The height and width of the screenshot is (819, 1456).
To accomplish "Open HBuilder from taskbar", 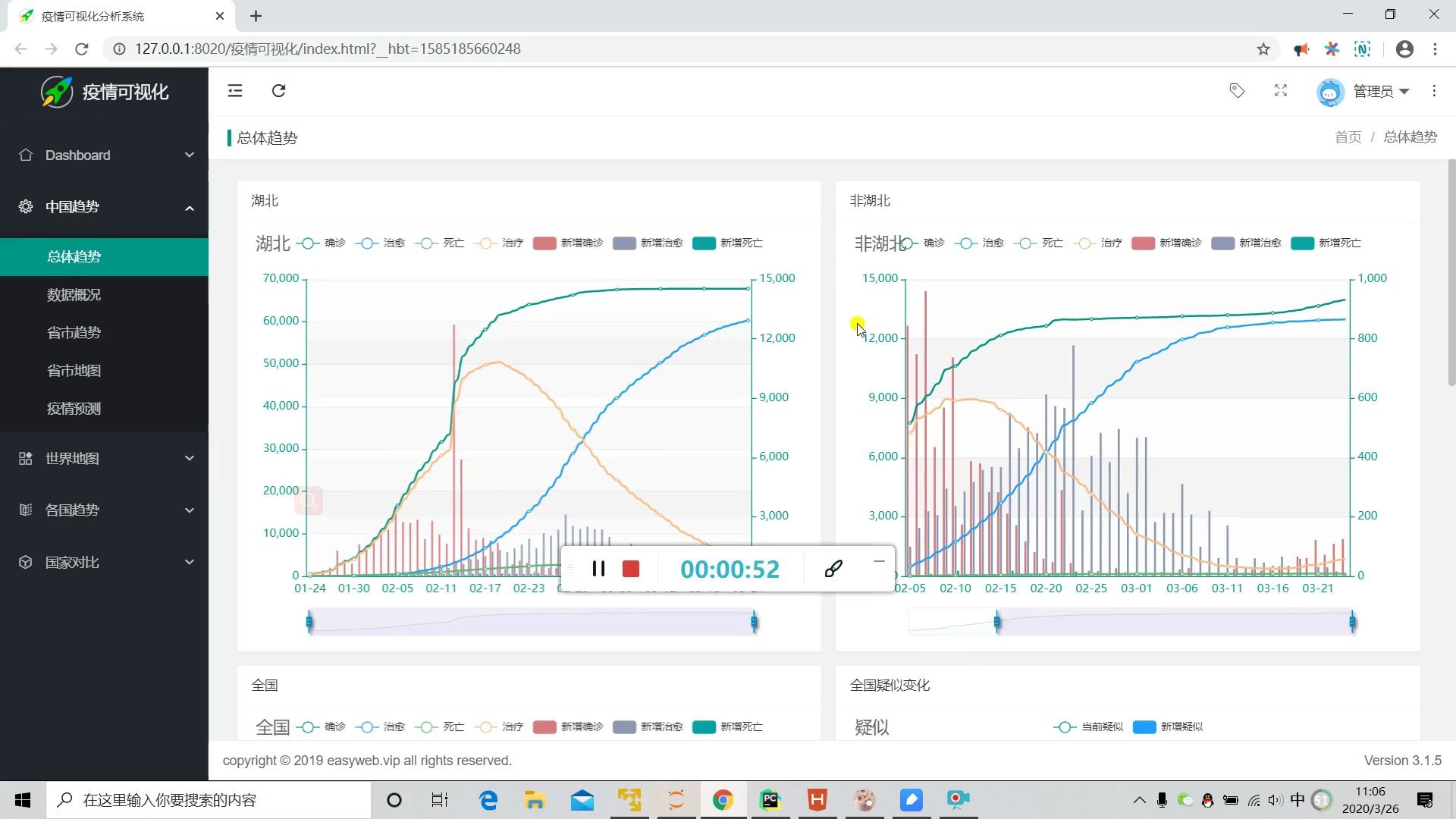I will 817,800.
